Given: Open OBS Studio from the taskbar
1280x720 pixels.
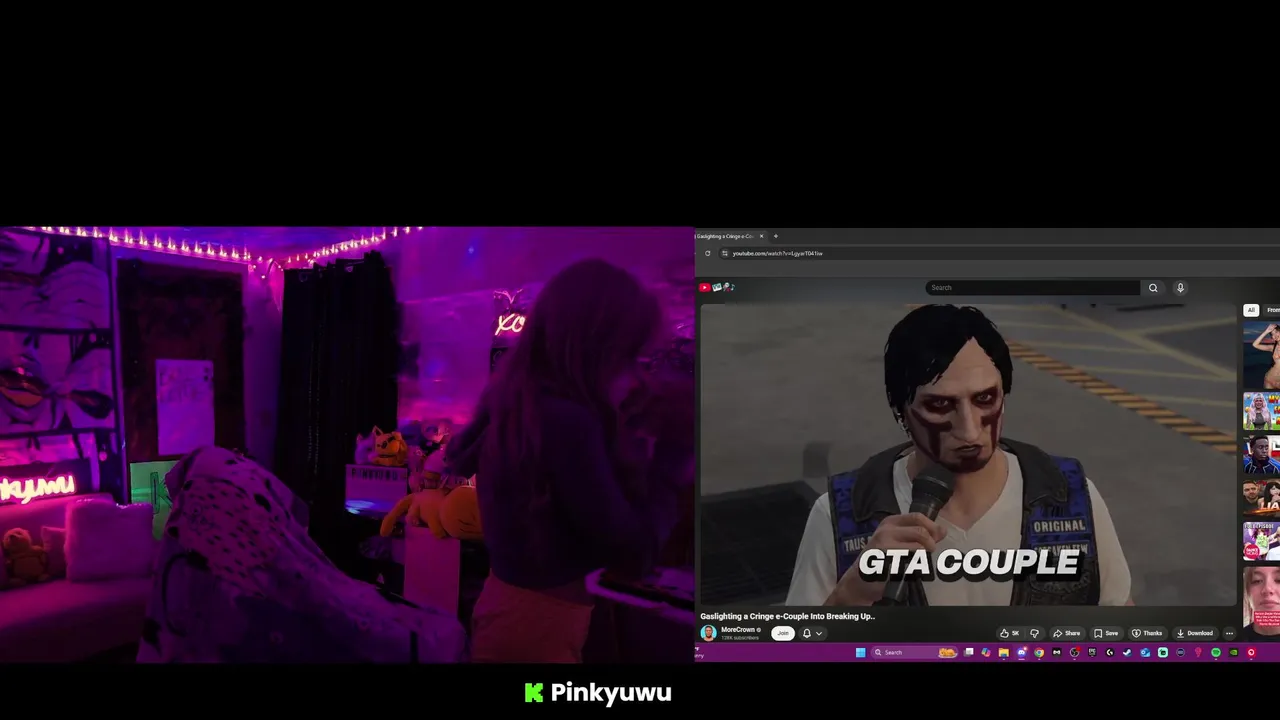Looking at the screenshot, I should click(1074, 652).
